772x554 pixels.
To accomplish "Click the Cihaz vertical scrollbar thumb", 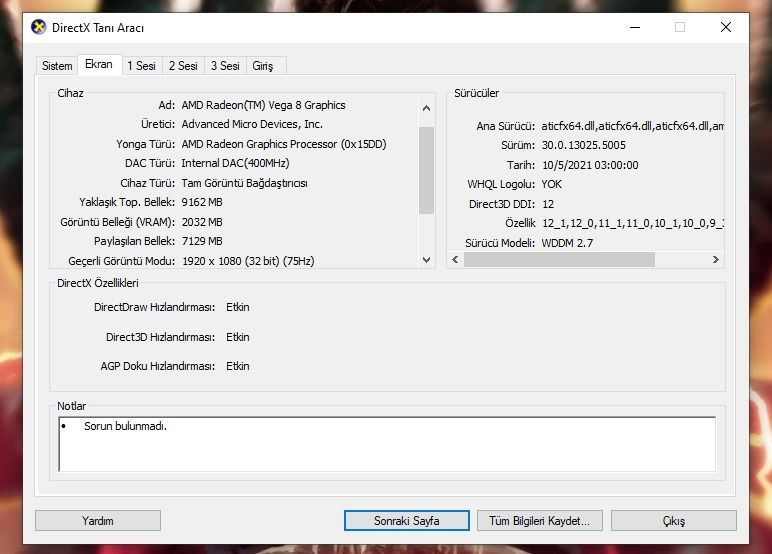I will click(426, 170).
